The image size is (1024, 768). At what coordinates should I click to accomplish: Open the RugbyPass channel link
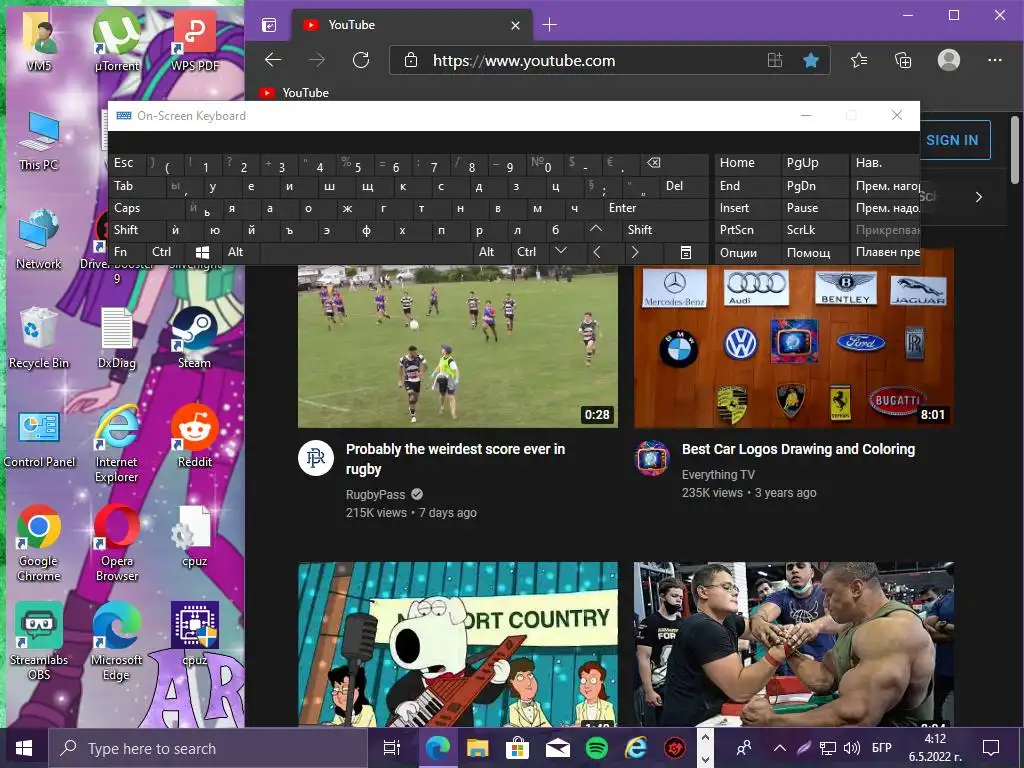click(x=376, y=494)
